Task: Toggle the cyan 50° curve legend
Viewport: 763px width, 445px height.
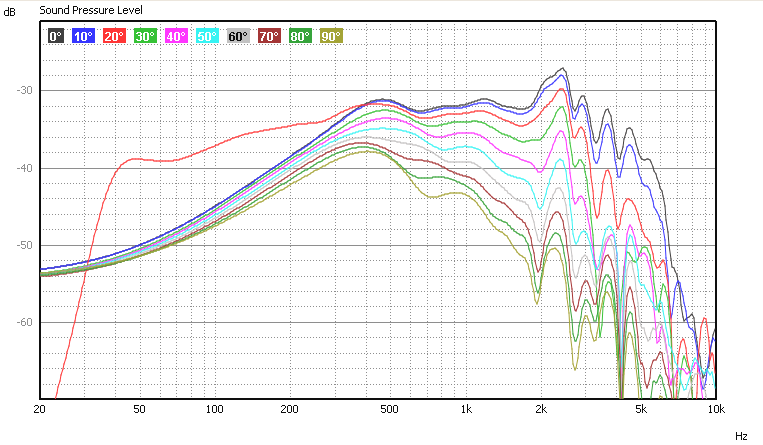Action: (207, 36)
